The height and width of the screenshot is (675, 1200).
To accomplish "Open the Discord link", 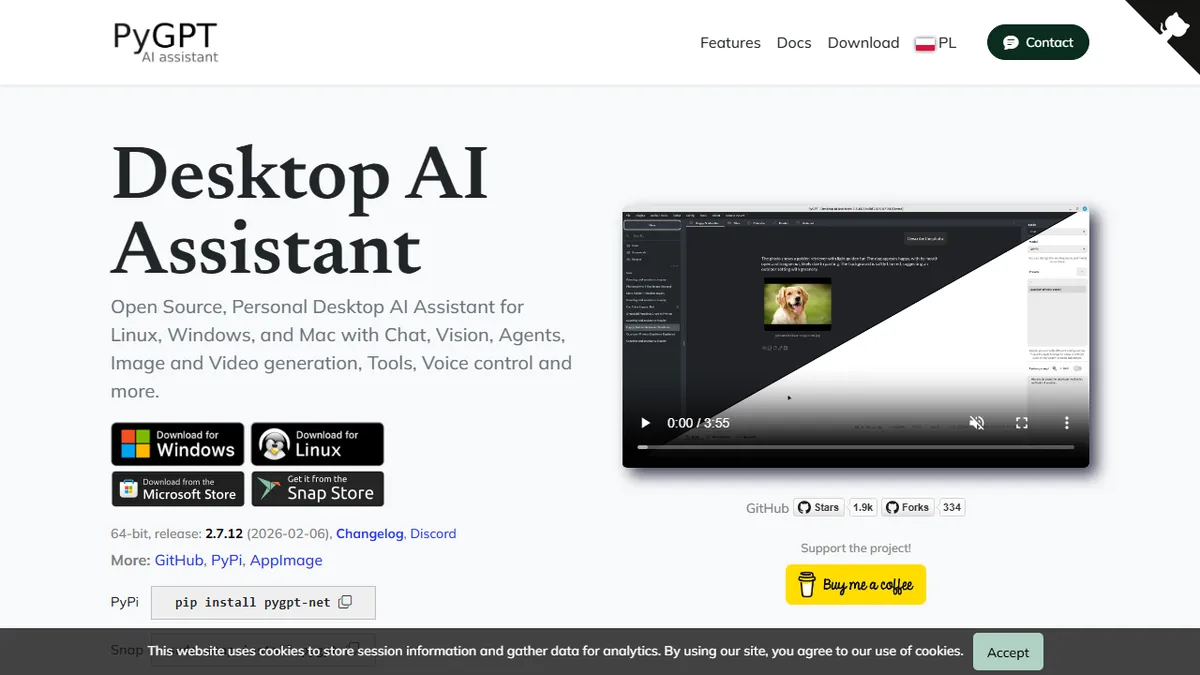I will [x=433, y=534].
